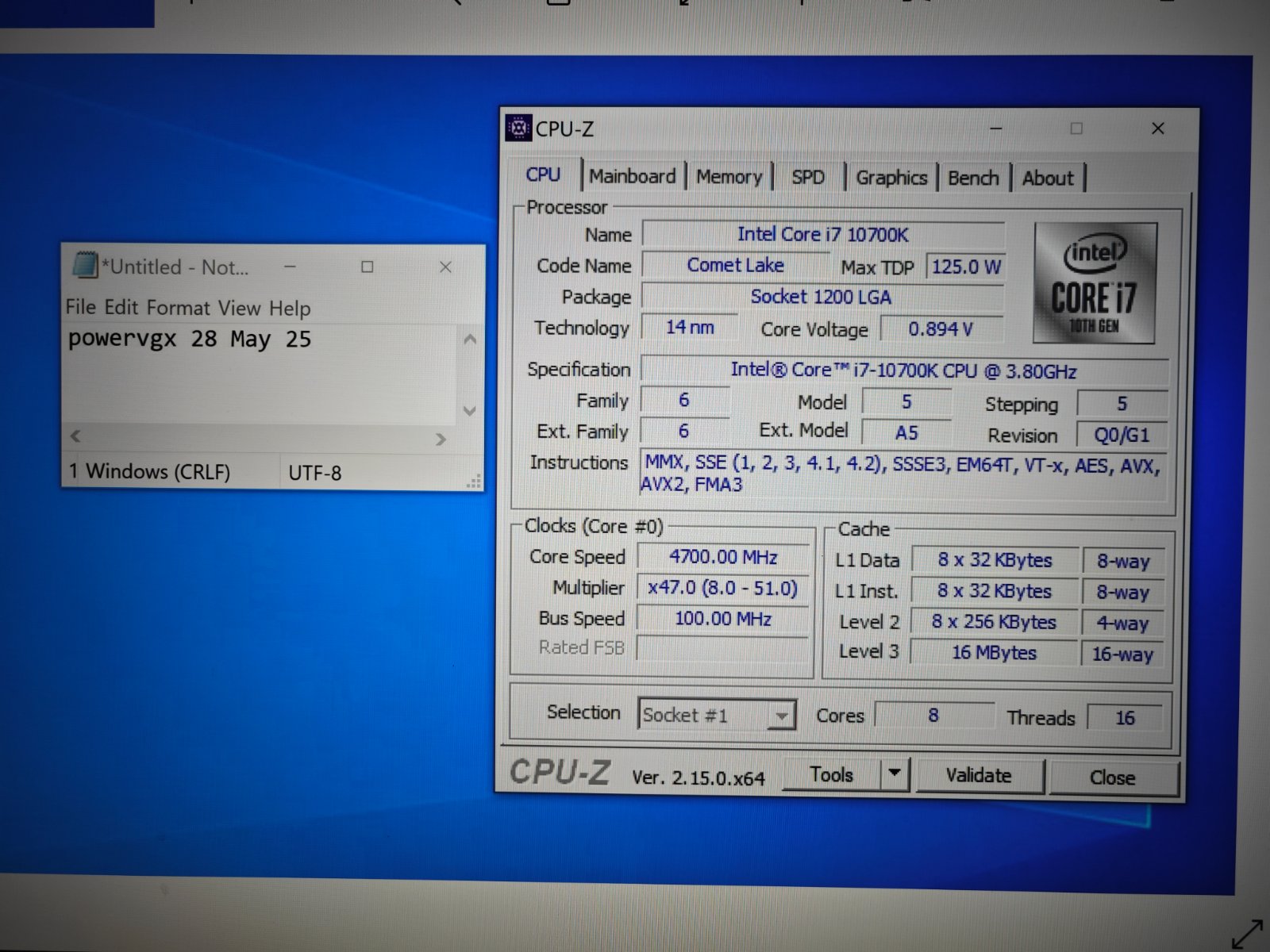Expand the Tools dropdown arrow
Viewport: 1270px width, 952px height.
(895, 773)
